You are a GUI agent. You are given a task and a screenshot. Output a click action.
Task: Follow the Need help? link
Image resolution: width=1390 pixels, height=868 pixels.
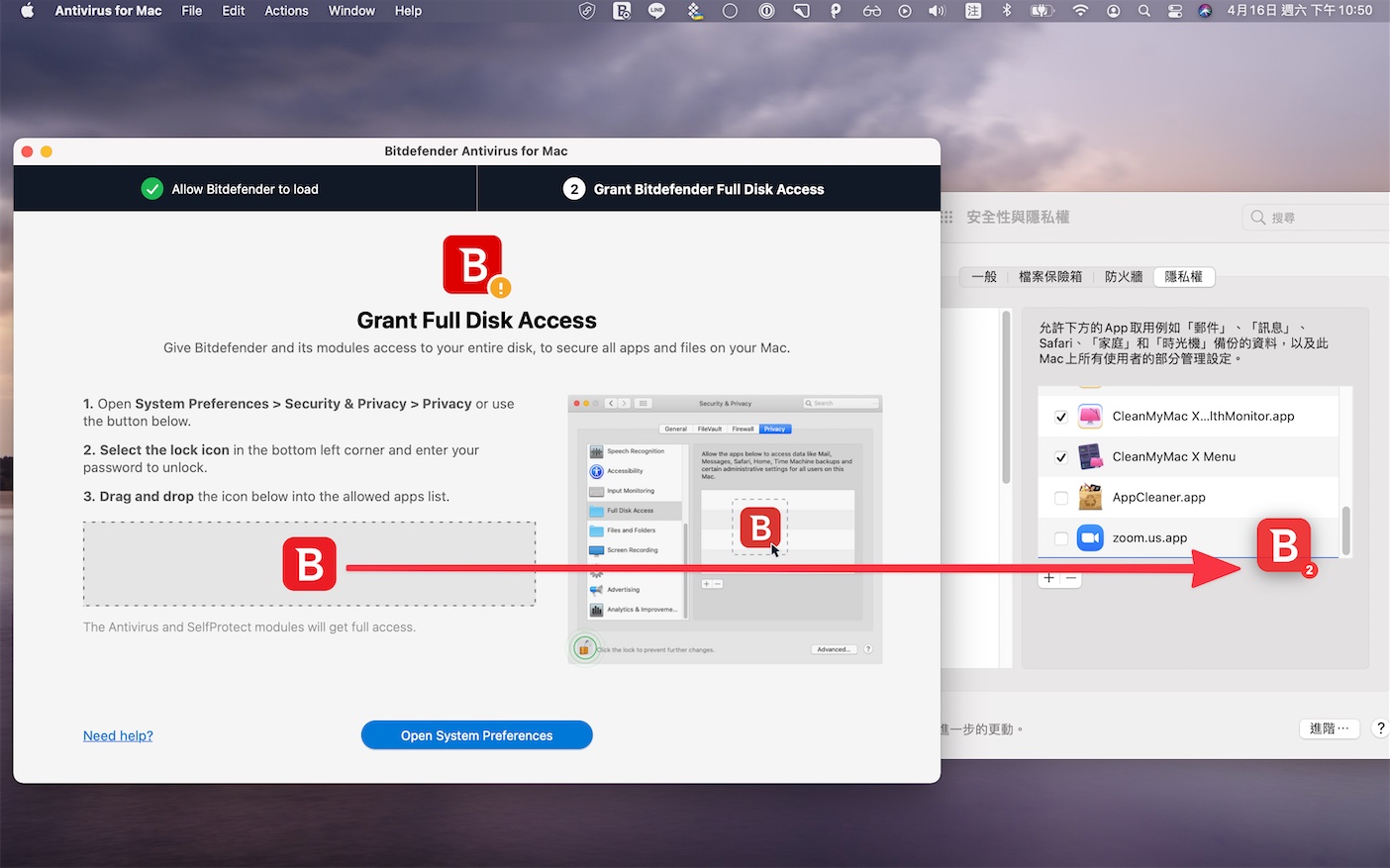tap(118, 735)
